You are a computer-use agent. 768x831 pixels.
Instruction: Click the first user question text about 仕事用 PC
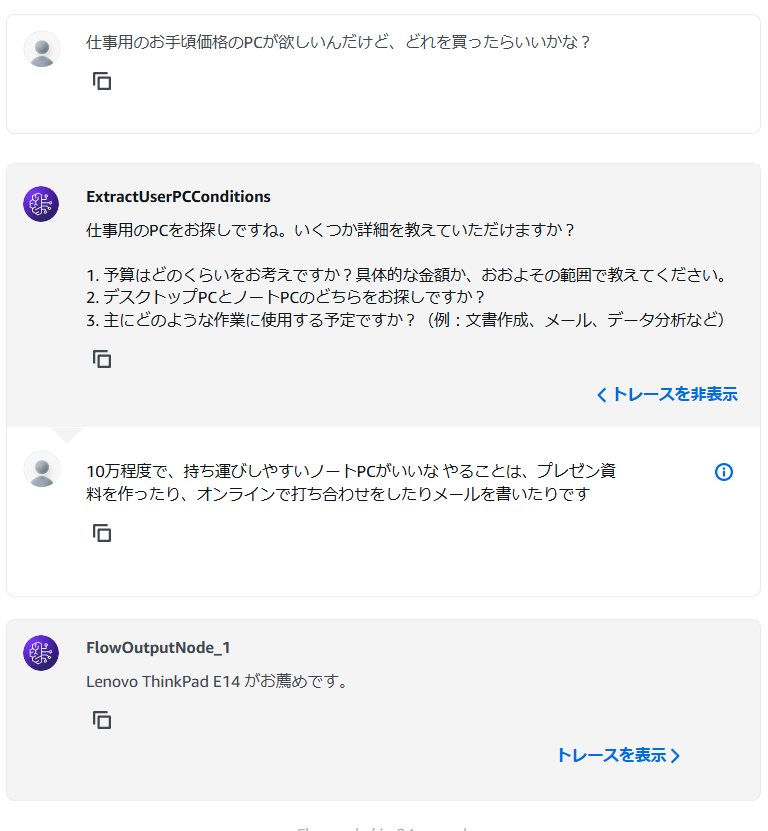[x=338, y=43]
